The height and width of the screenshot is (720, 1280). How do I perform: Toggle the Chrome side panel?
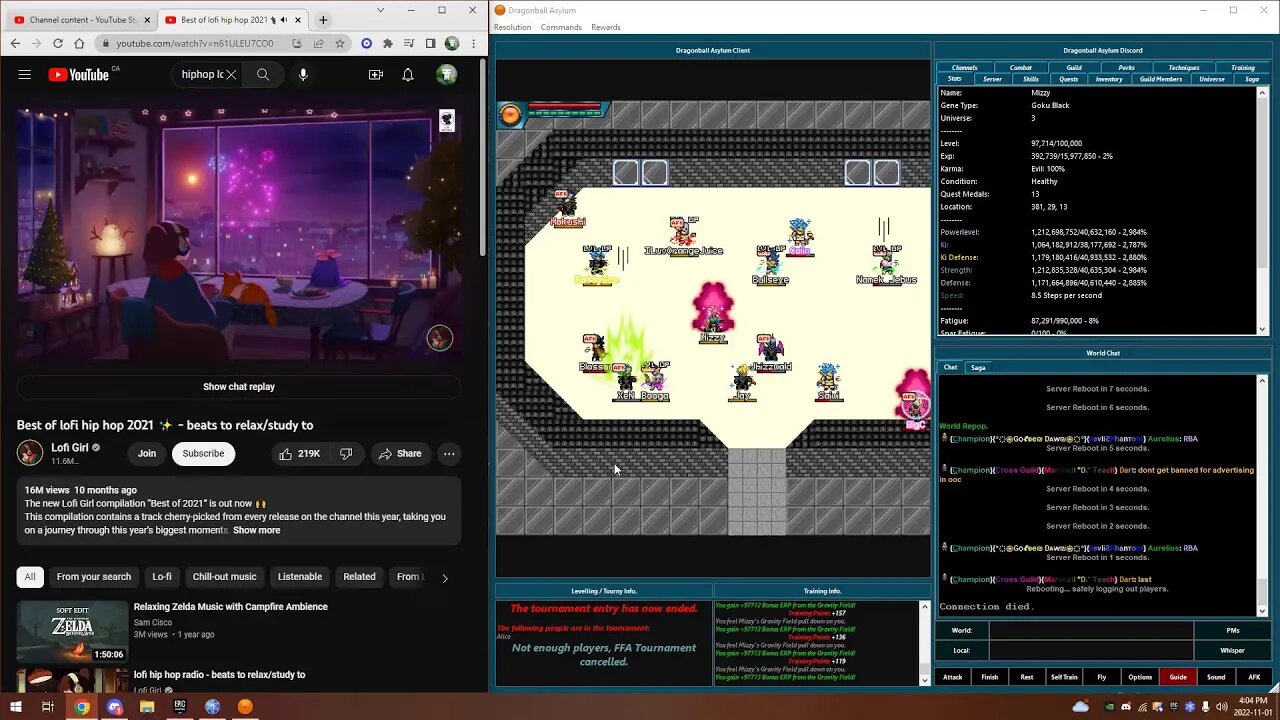pyautogui.click(x=430, y=43)
